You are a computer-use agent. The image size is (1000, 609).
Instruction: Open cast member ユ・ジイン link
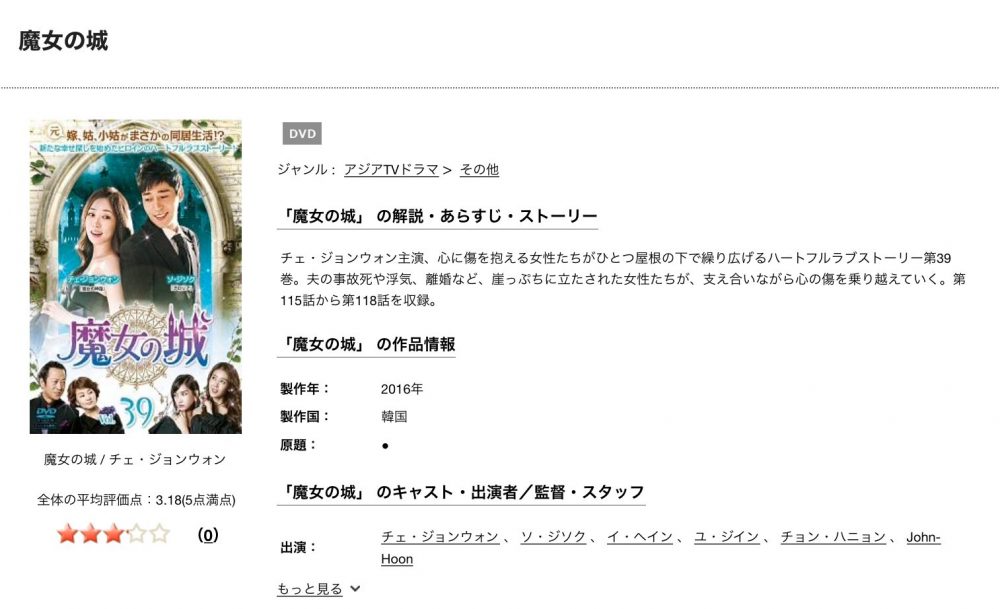(726, 537)
